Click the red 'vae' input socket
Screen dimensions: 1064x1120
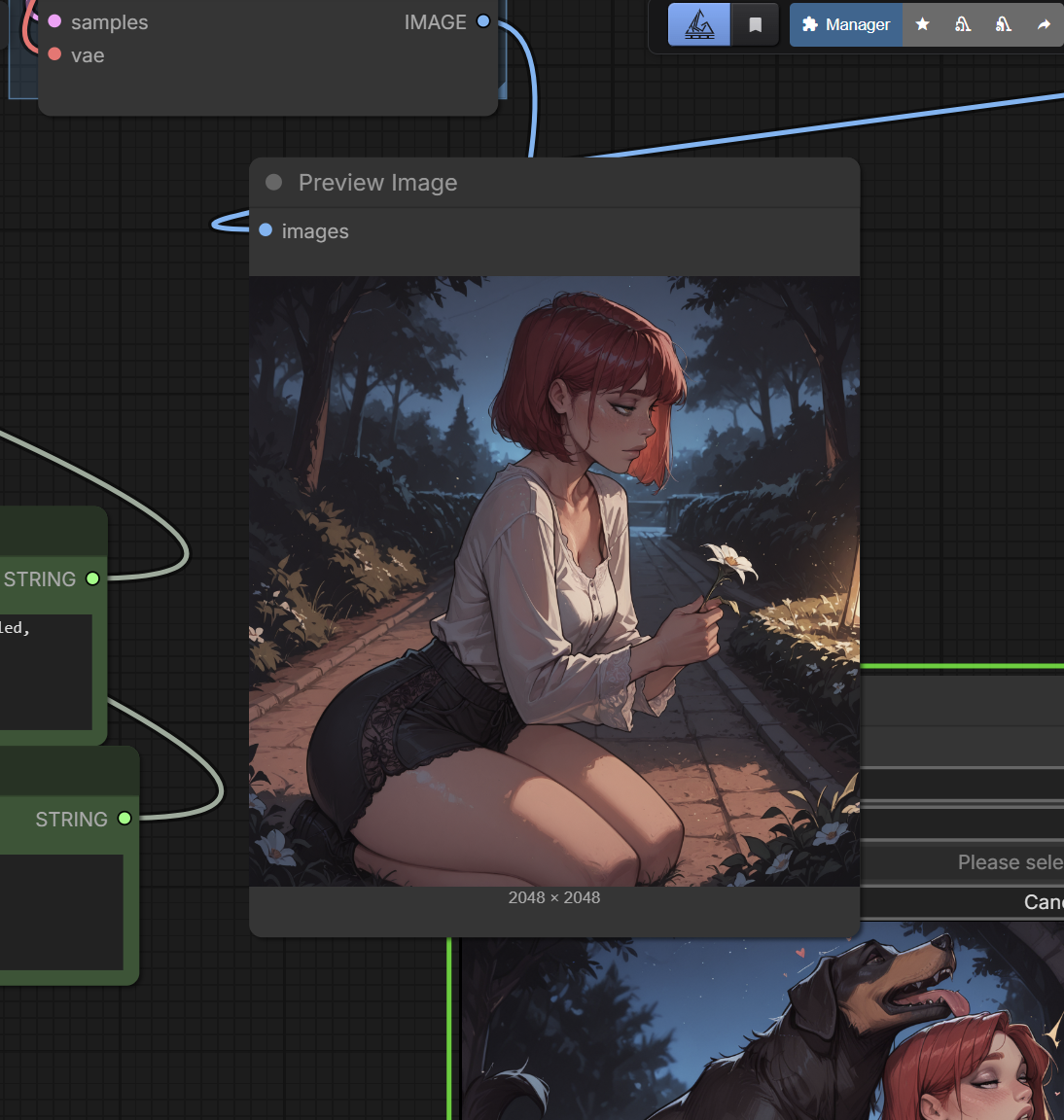pos(54,54)
